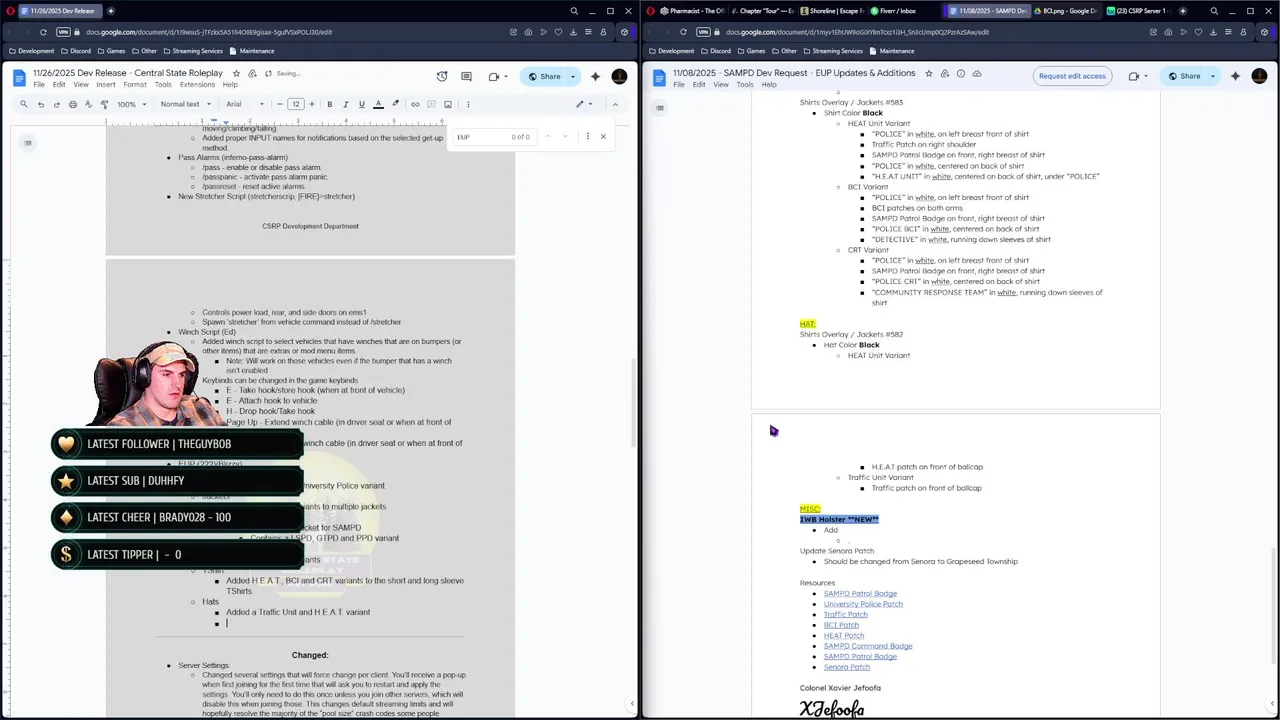Collapse the left Docs toolbar with chevron
Image resolution: width=1280 pixels, height=720 pixels.
615,104
